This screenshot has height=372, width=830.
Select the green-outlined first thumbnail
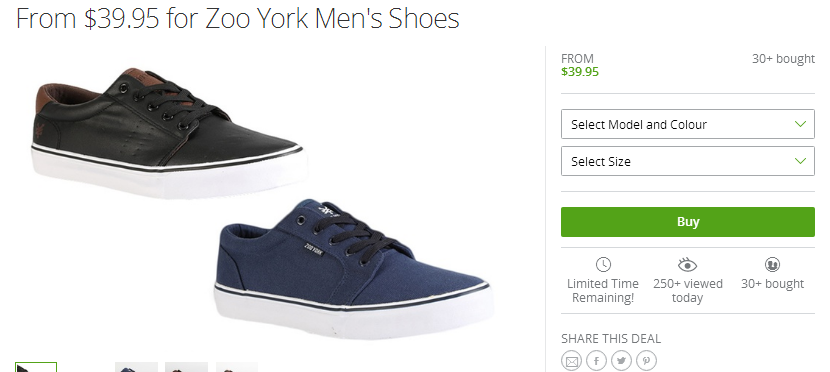tap(36, 367)
